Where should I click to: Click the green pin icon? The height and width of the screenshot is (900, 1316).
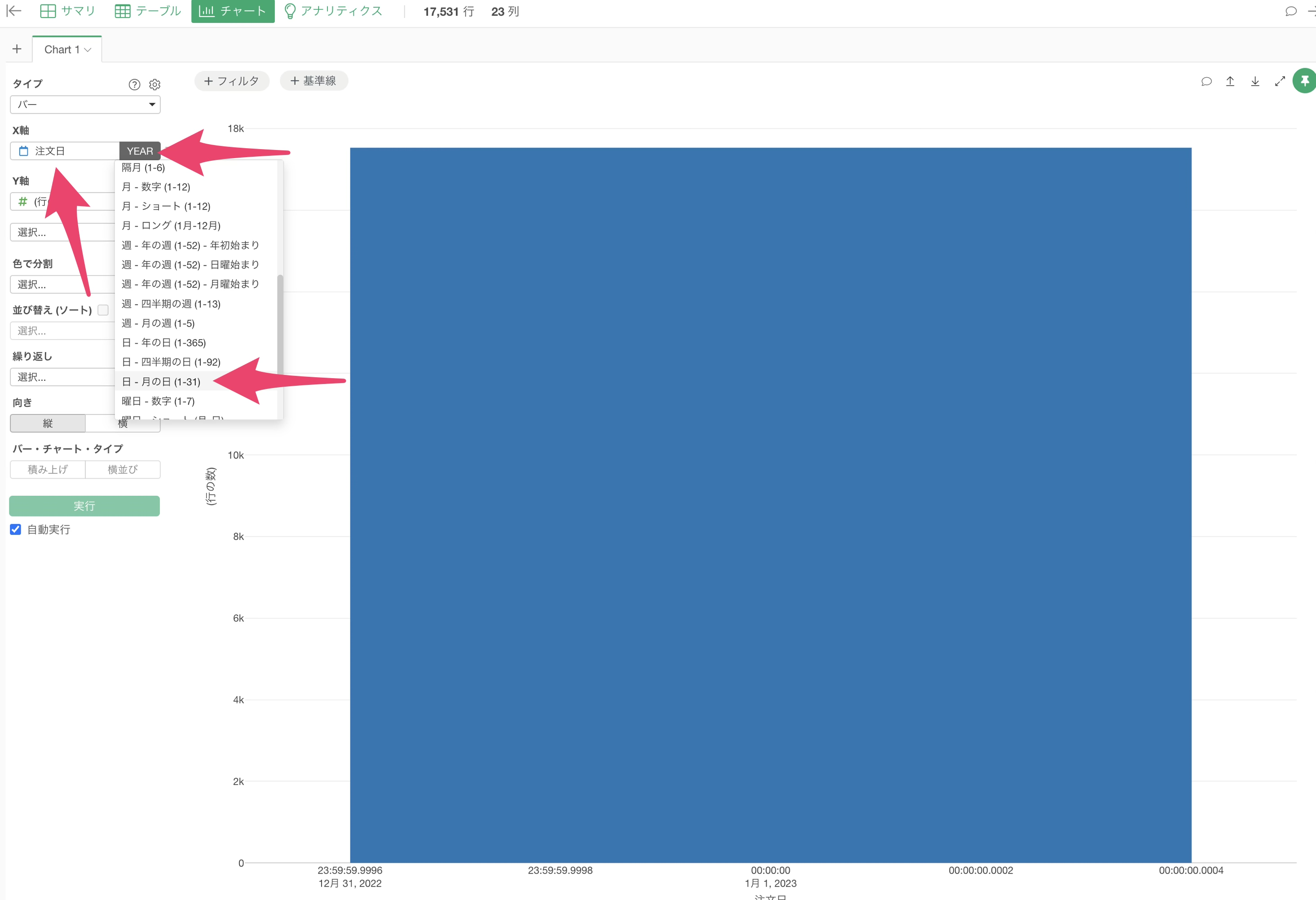point(1305,81)
